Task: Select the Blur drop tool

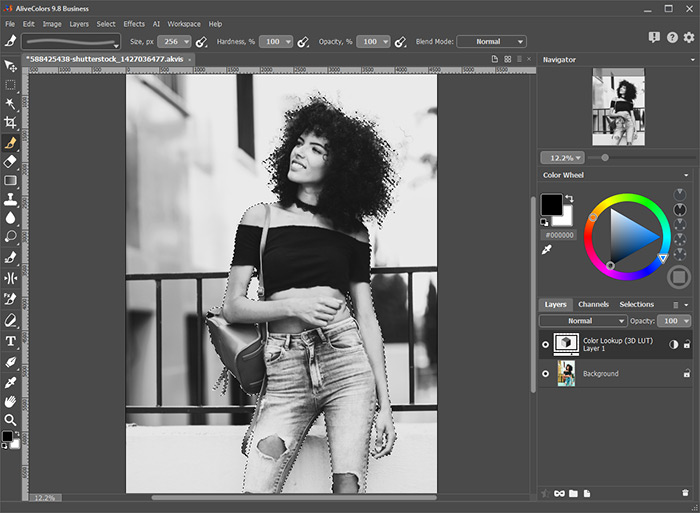Action: pos(10,218)
